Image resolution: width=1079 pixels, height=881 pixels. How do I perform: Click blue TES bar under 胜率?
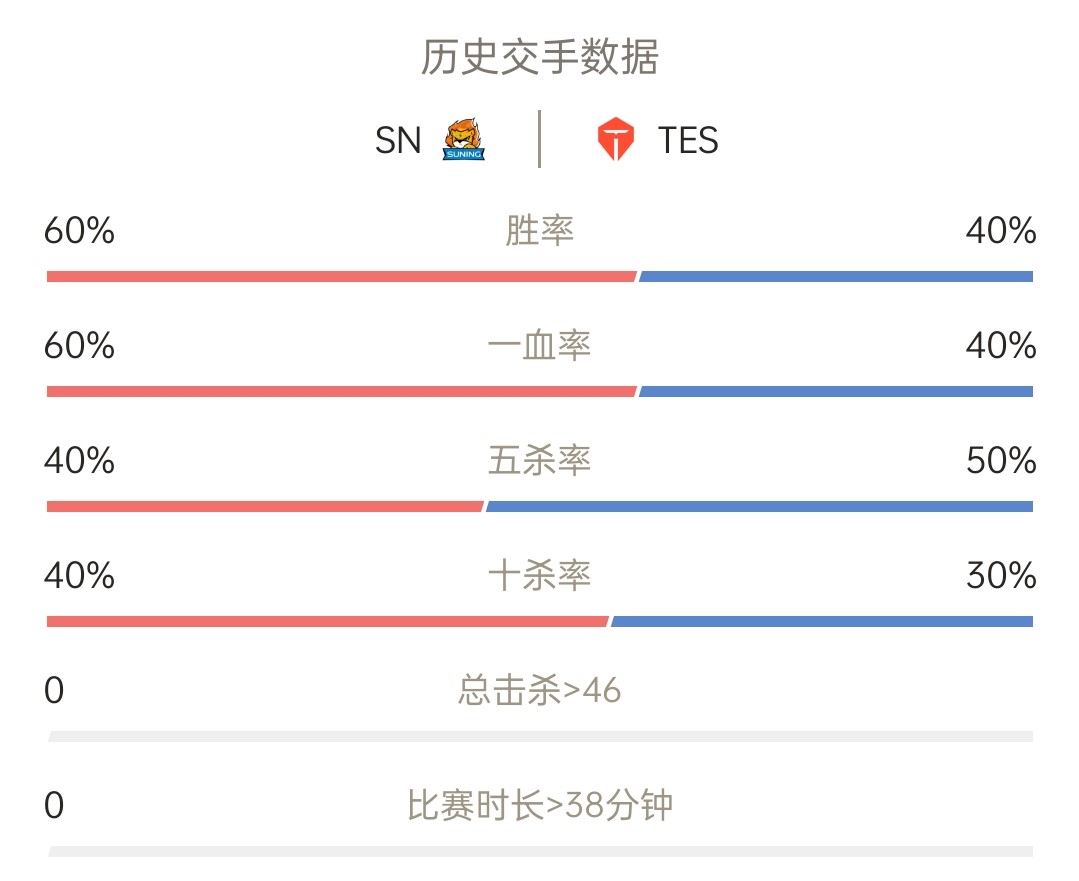click(x=836, y=277)
